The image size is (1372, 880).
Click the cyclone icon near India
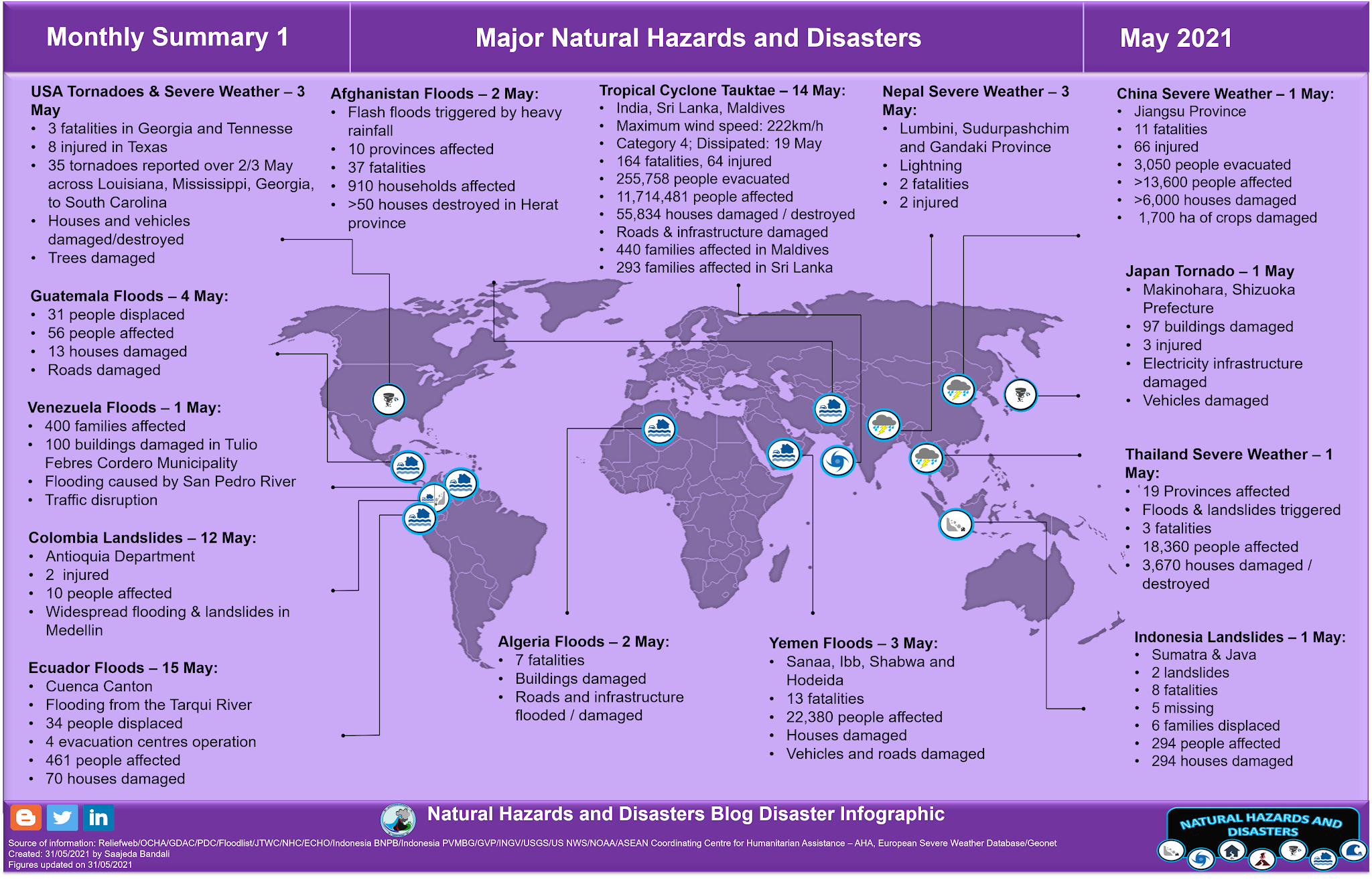tap(837, 461)
